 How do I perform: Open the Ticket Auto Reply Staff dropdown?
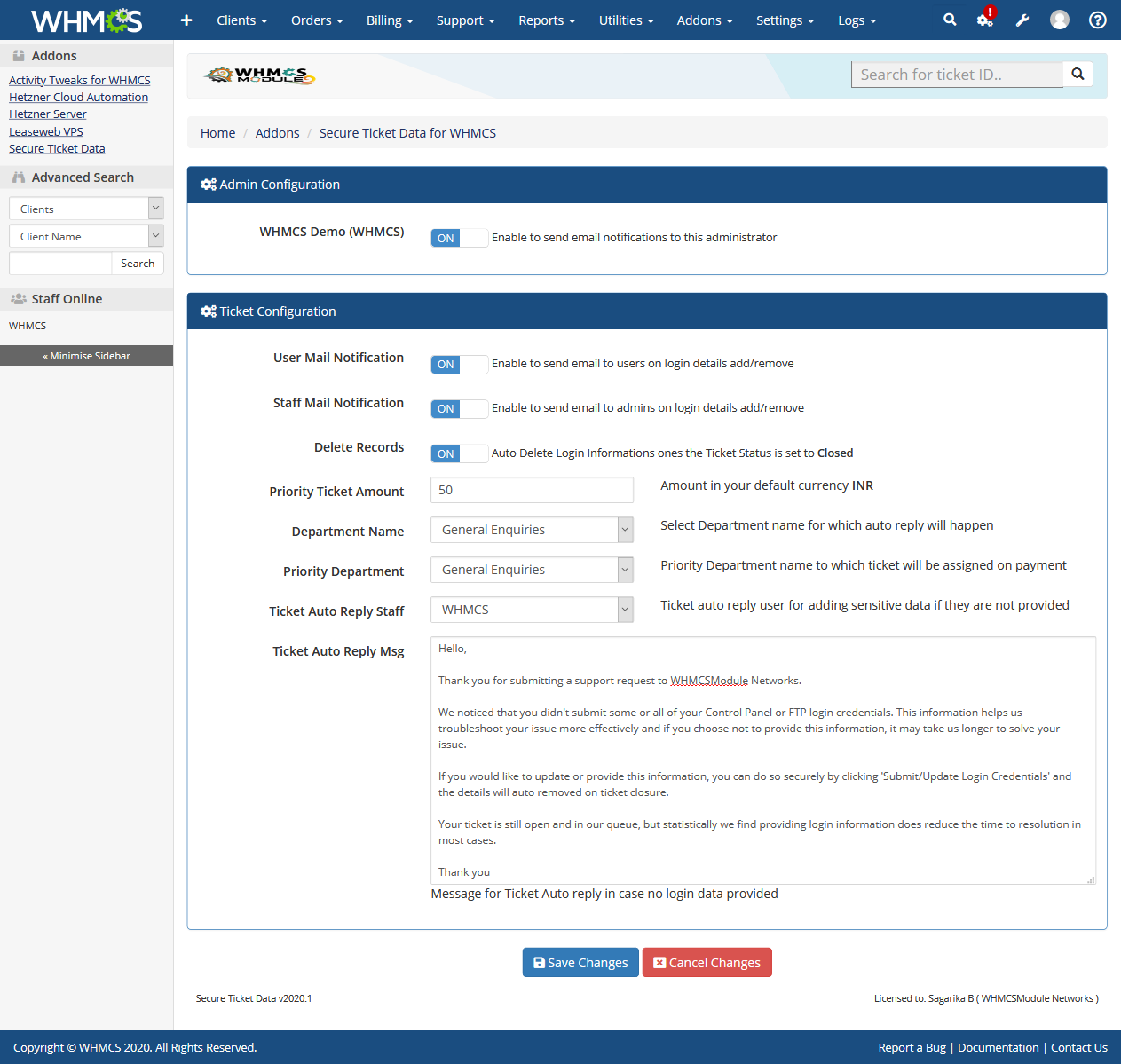coord(532,610)
